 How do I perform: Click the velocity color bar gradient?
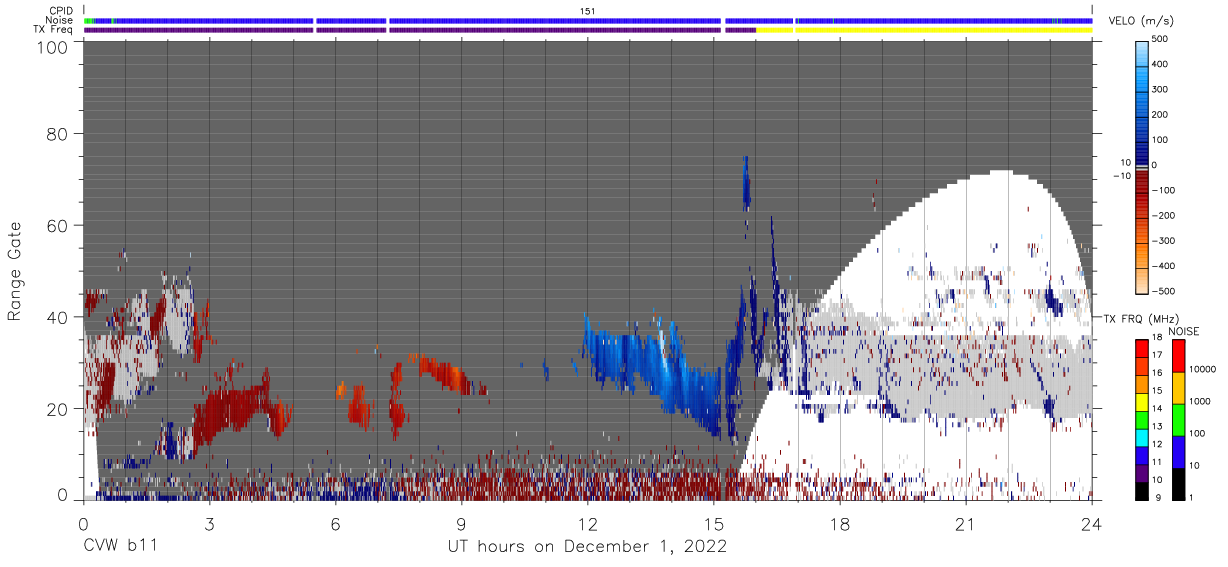tap(1143, 165)
